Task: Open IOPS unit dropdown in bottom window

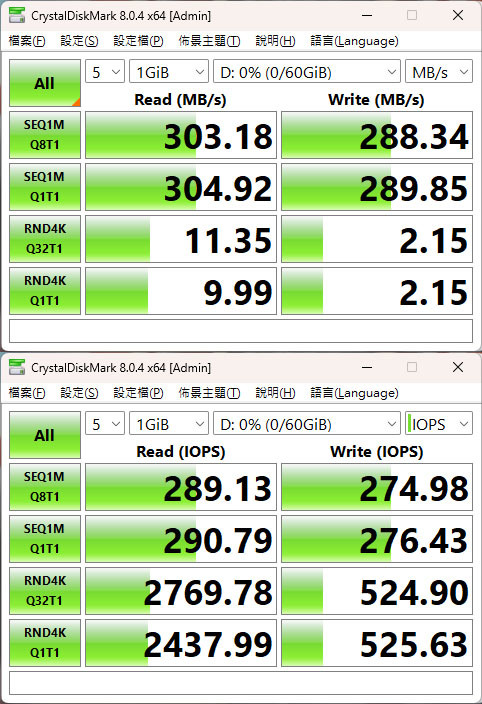Action: click(439, 424)
